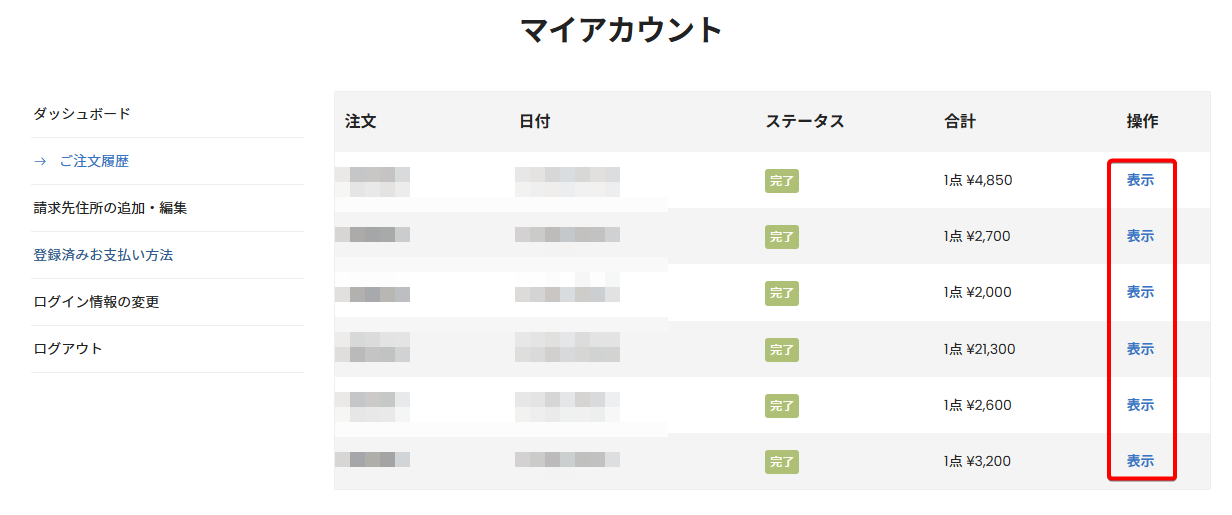Screen dimensions: 1232x515
Task: Open the ダッシュボード menu item
Action: (x=82, y=114)
